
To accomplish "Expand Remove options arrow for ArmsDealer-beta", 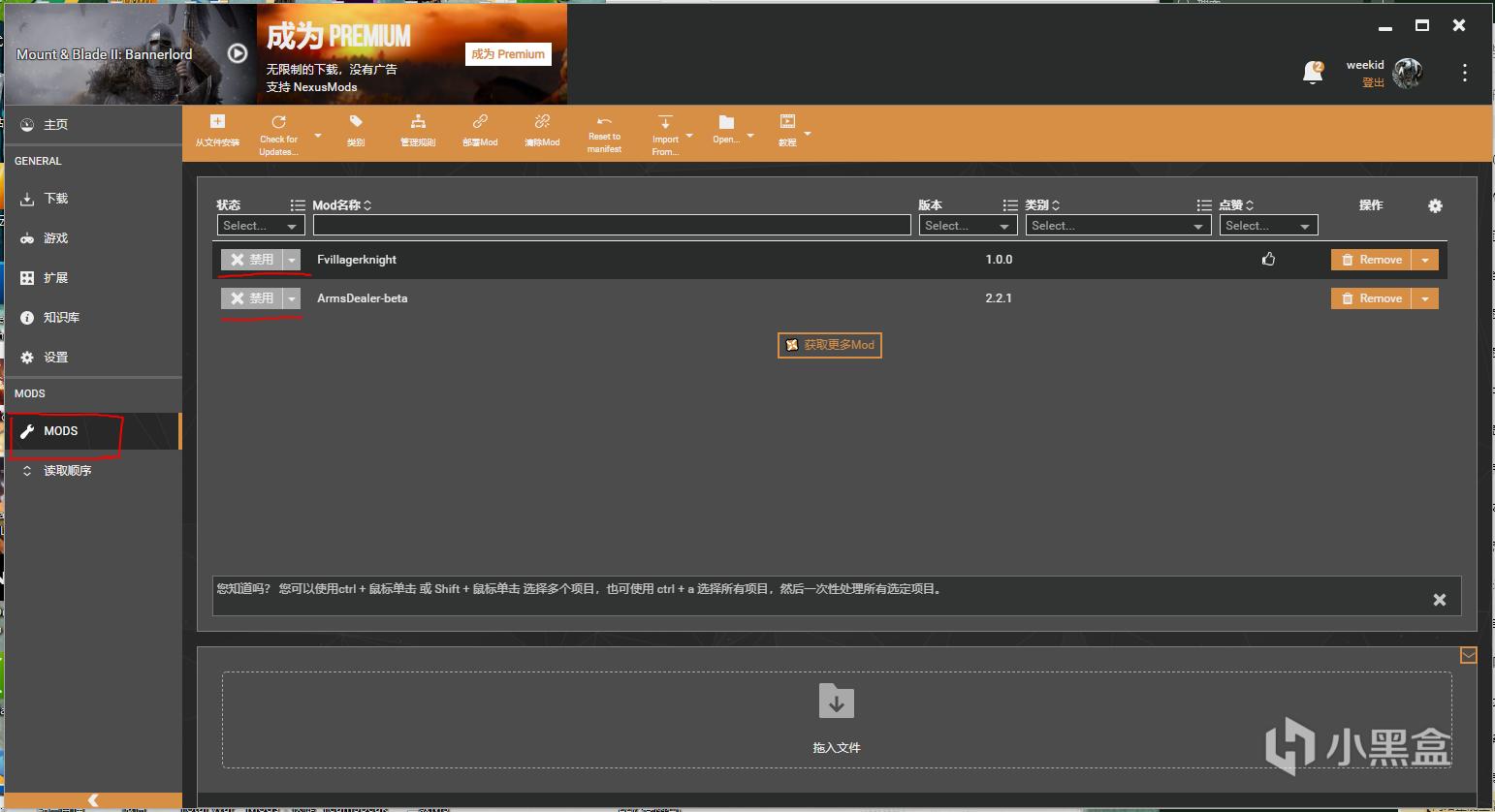I will point(1425,298).
